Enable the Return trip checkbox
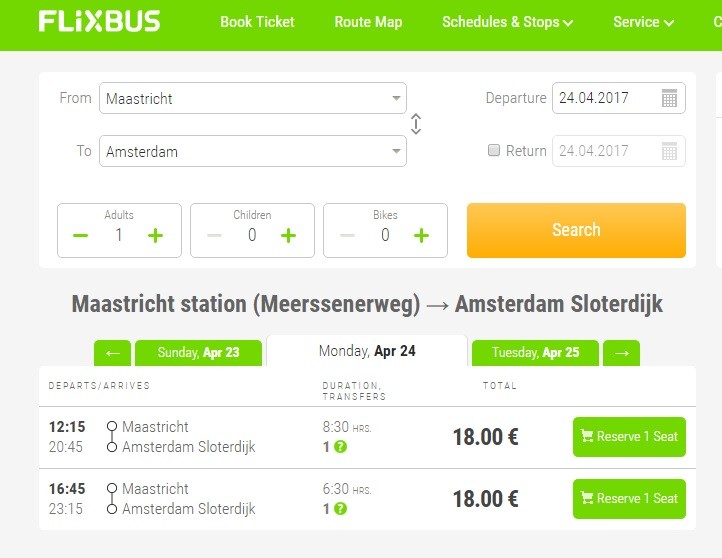The width and height of the screenshot is (722, 558). coord(493,151)
